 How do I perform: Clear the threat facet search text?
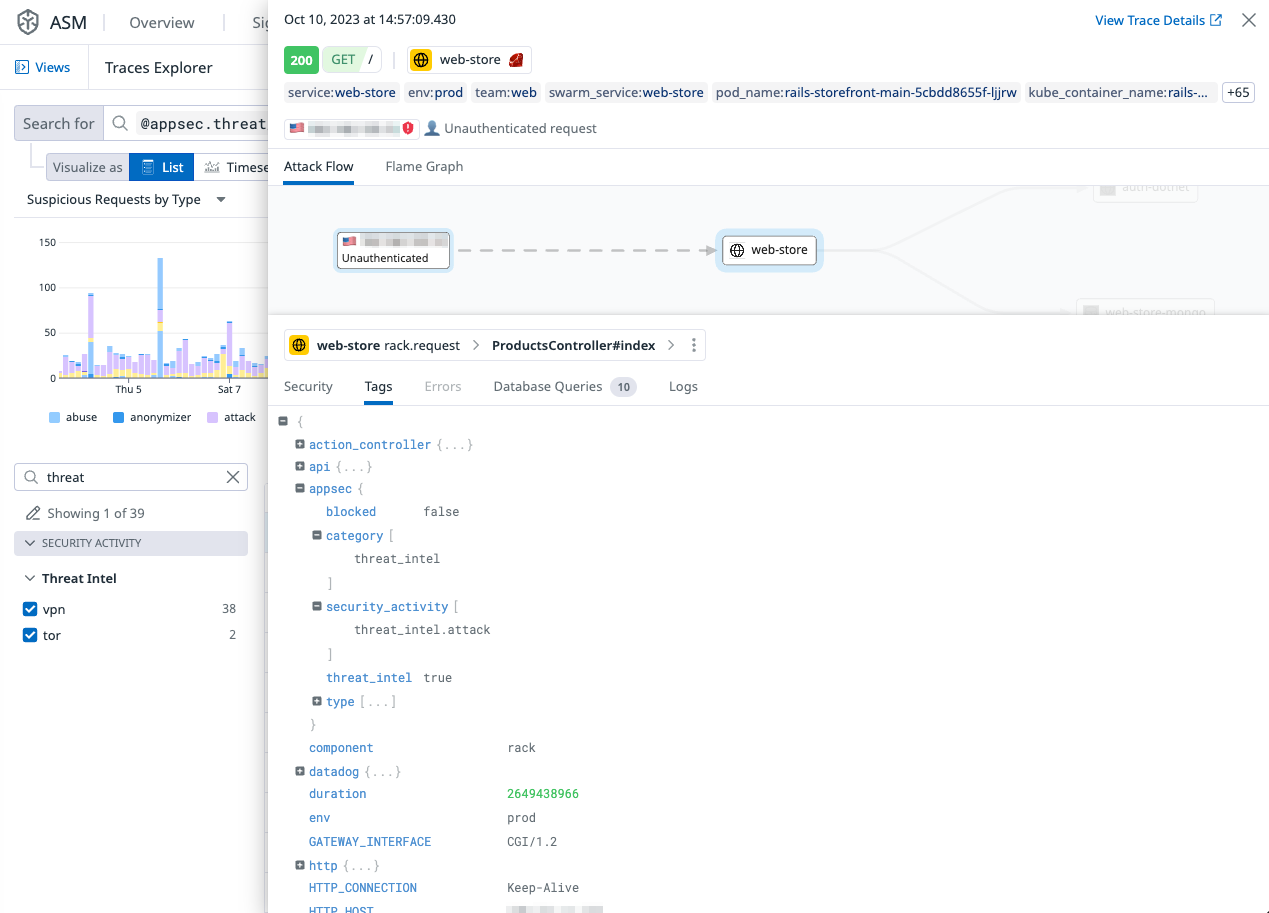point(233,477)
